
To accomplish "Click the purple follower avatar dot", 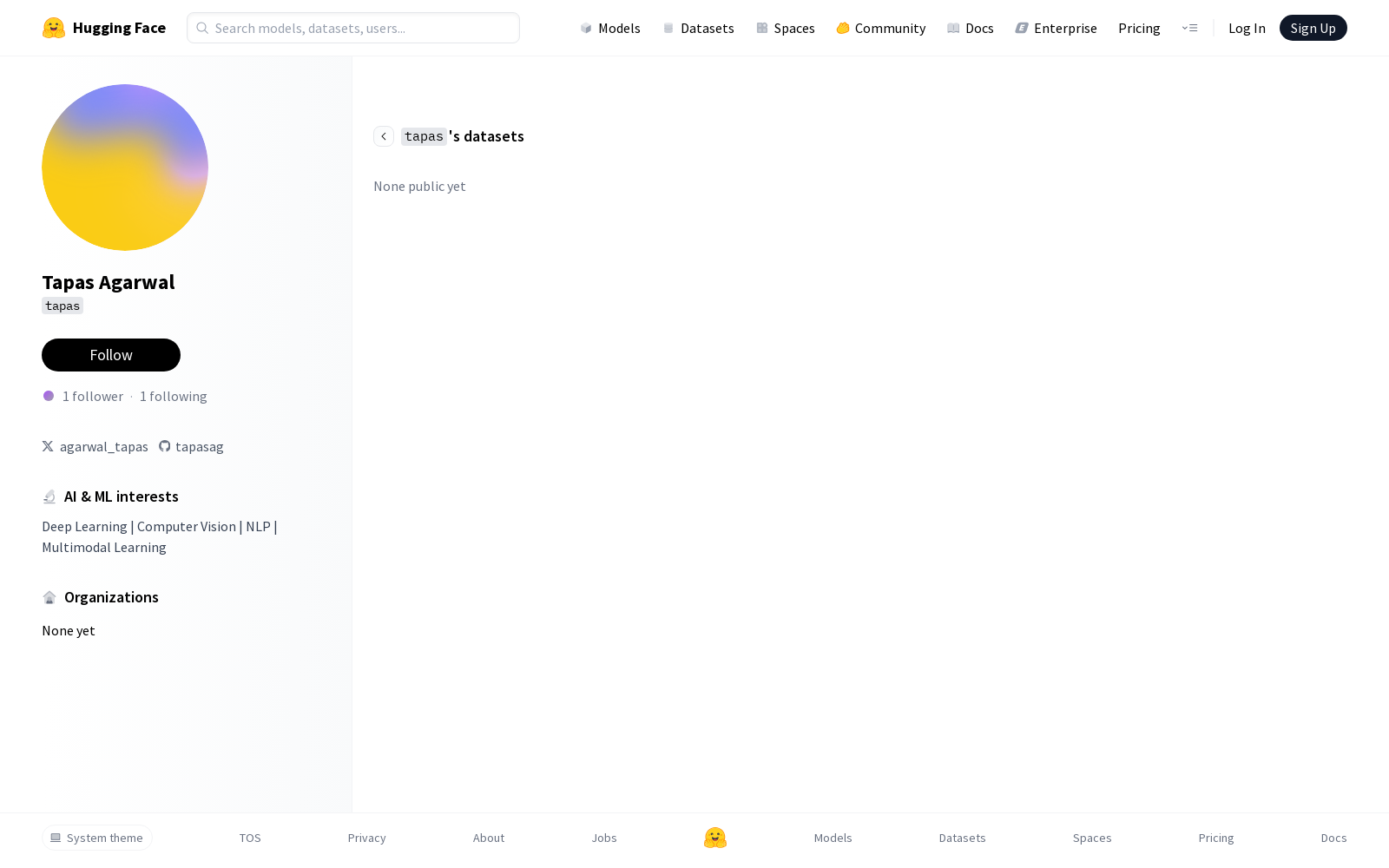I will tap(49, 396).
